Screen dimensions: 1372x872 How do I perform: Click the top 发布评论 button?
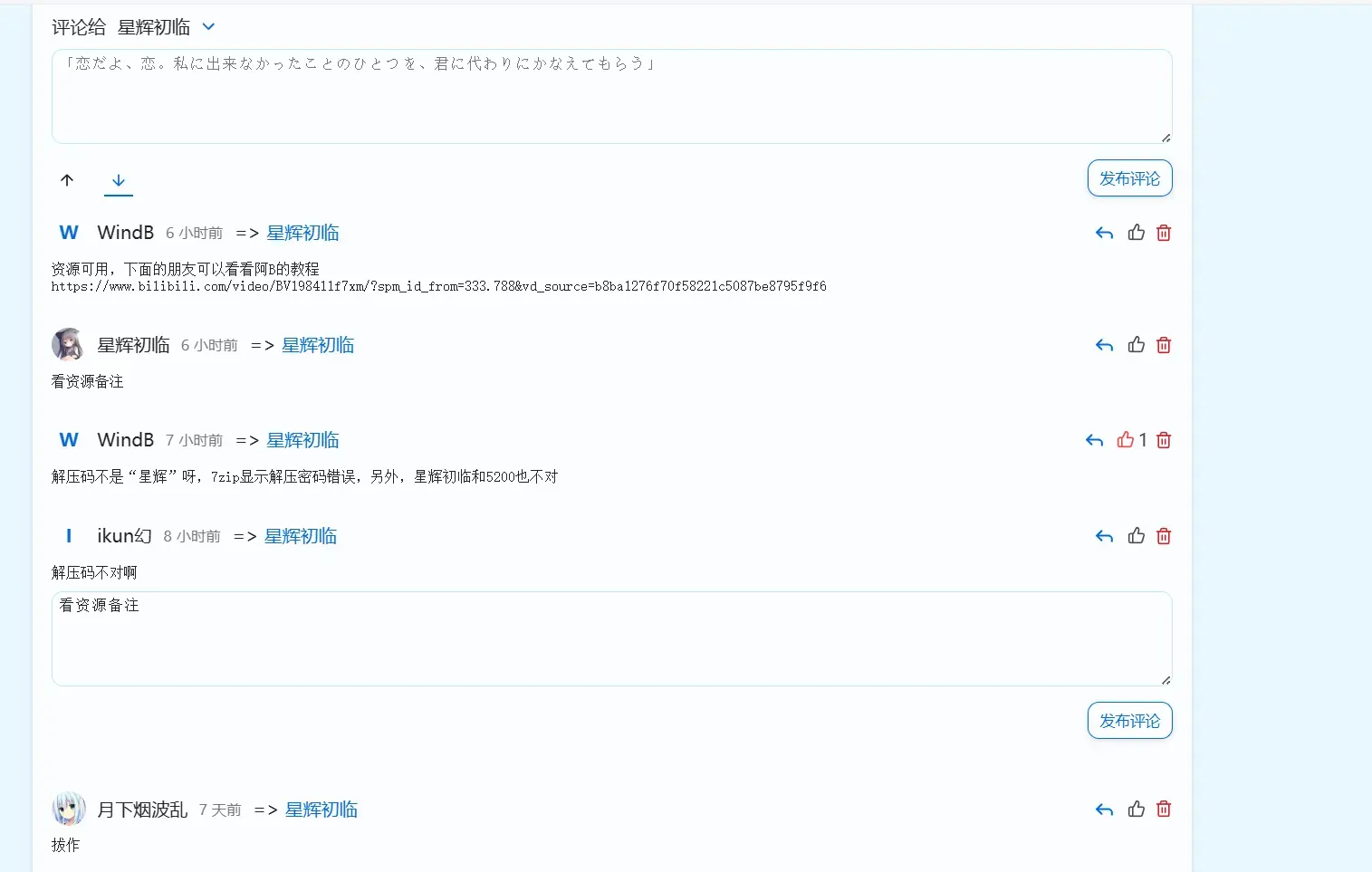click(1129, 178)
